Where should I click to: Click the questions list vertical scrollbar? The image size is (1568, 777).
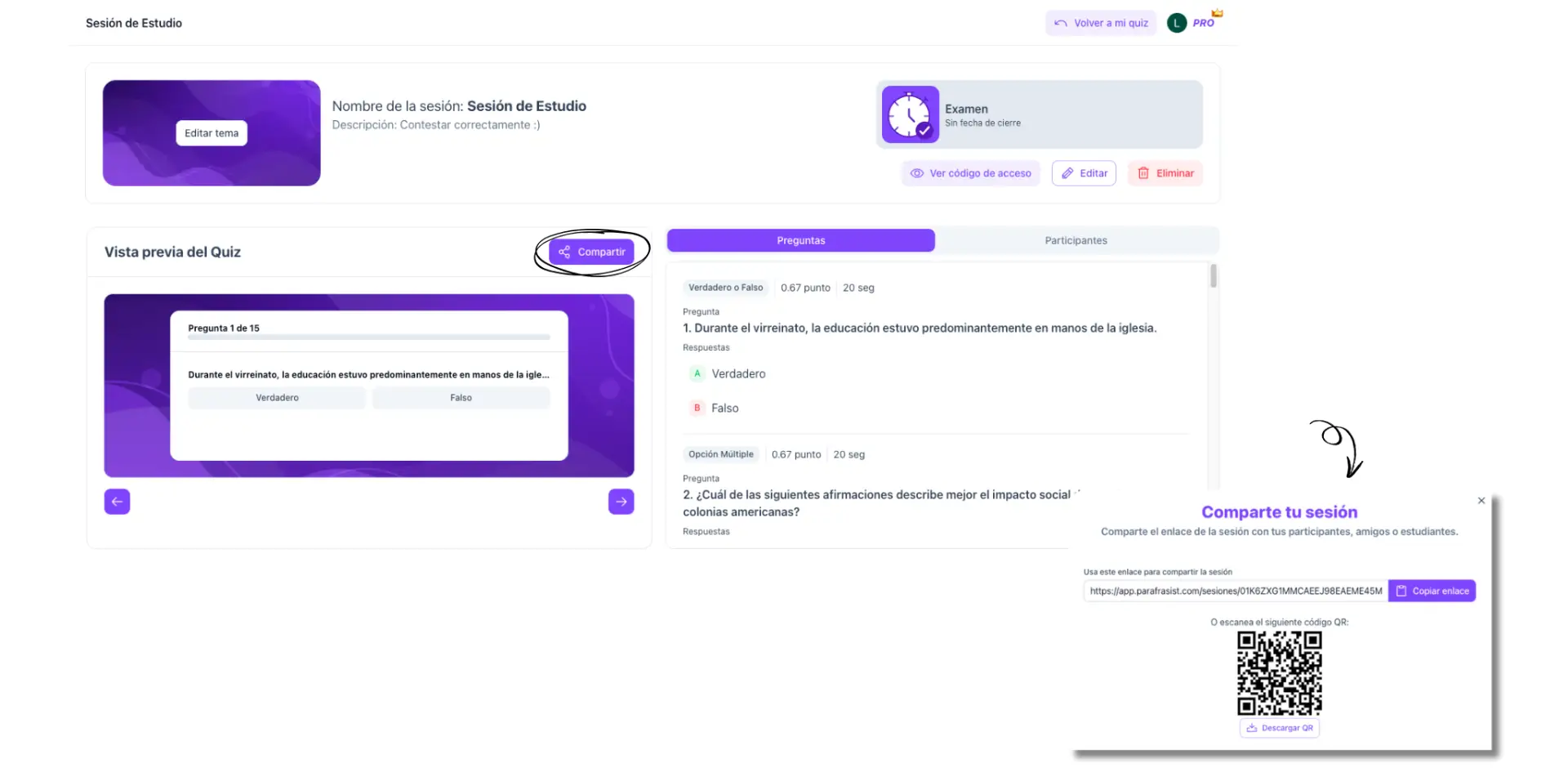(1214, 276)
